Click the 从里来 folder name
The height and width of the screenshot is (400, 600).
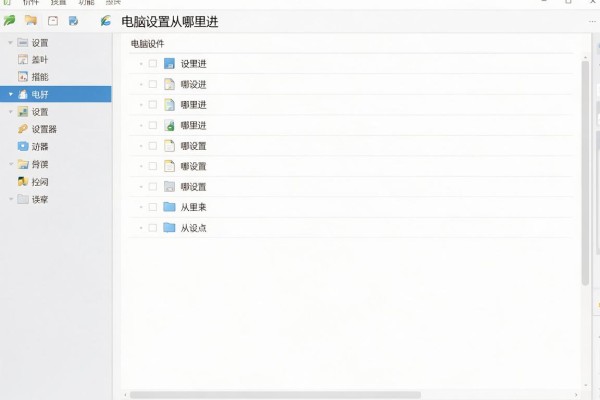pyautogui.click(x=193, y=207)
